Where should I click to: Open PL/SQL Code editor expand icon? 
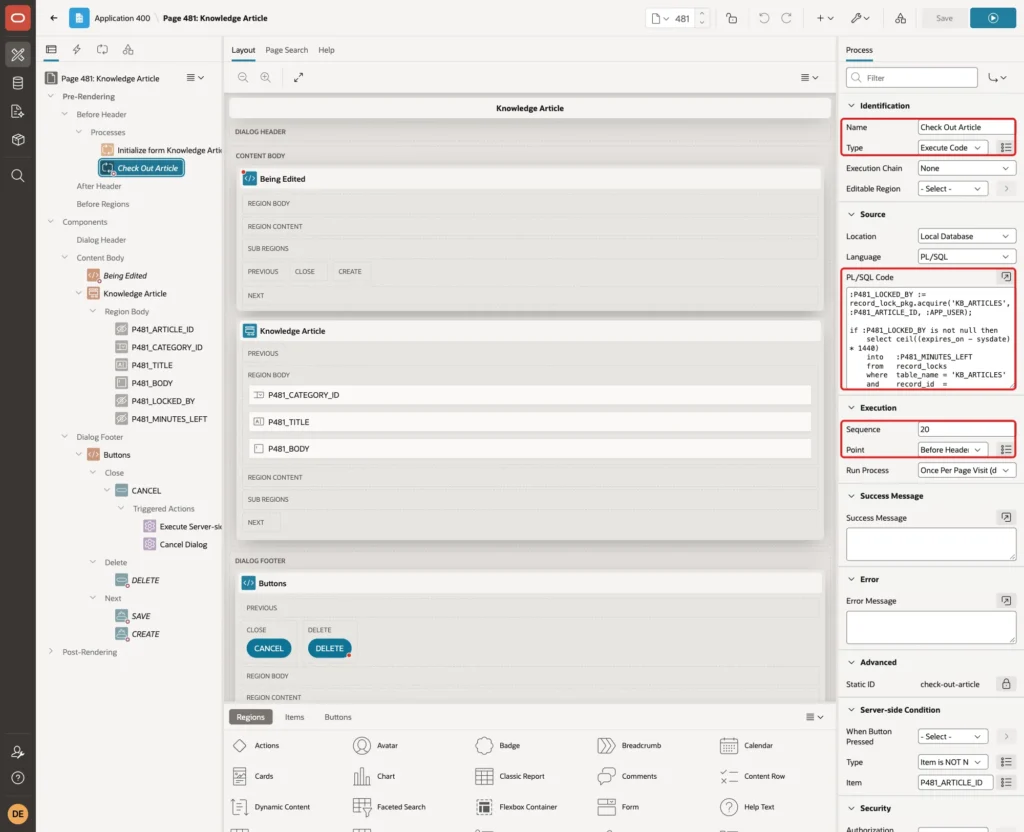point(1006,277)
